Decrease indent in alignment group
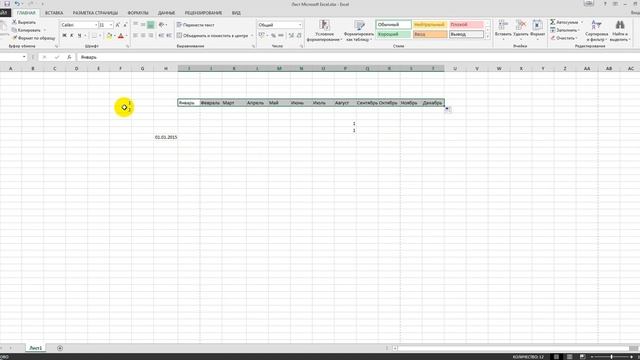Image resolution: width=640 pixels, height=360 pixels. (161, 36)
